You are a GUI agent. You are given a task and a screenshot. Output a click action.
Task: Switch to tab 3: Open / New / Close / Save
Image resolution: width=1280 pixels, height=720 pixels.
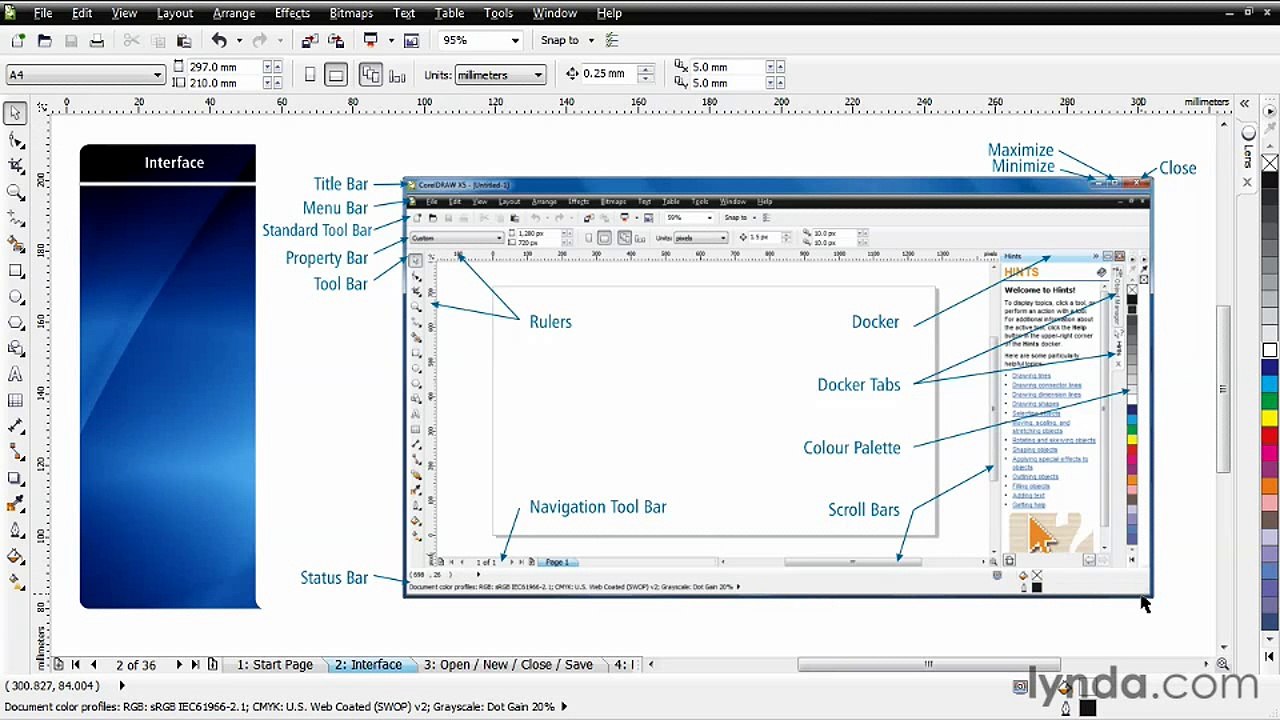click(508, 664)
